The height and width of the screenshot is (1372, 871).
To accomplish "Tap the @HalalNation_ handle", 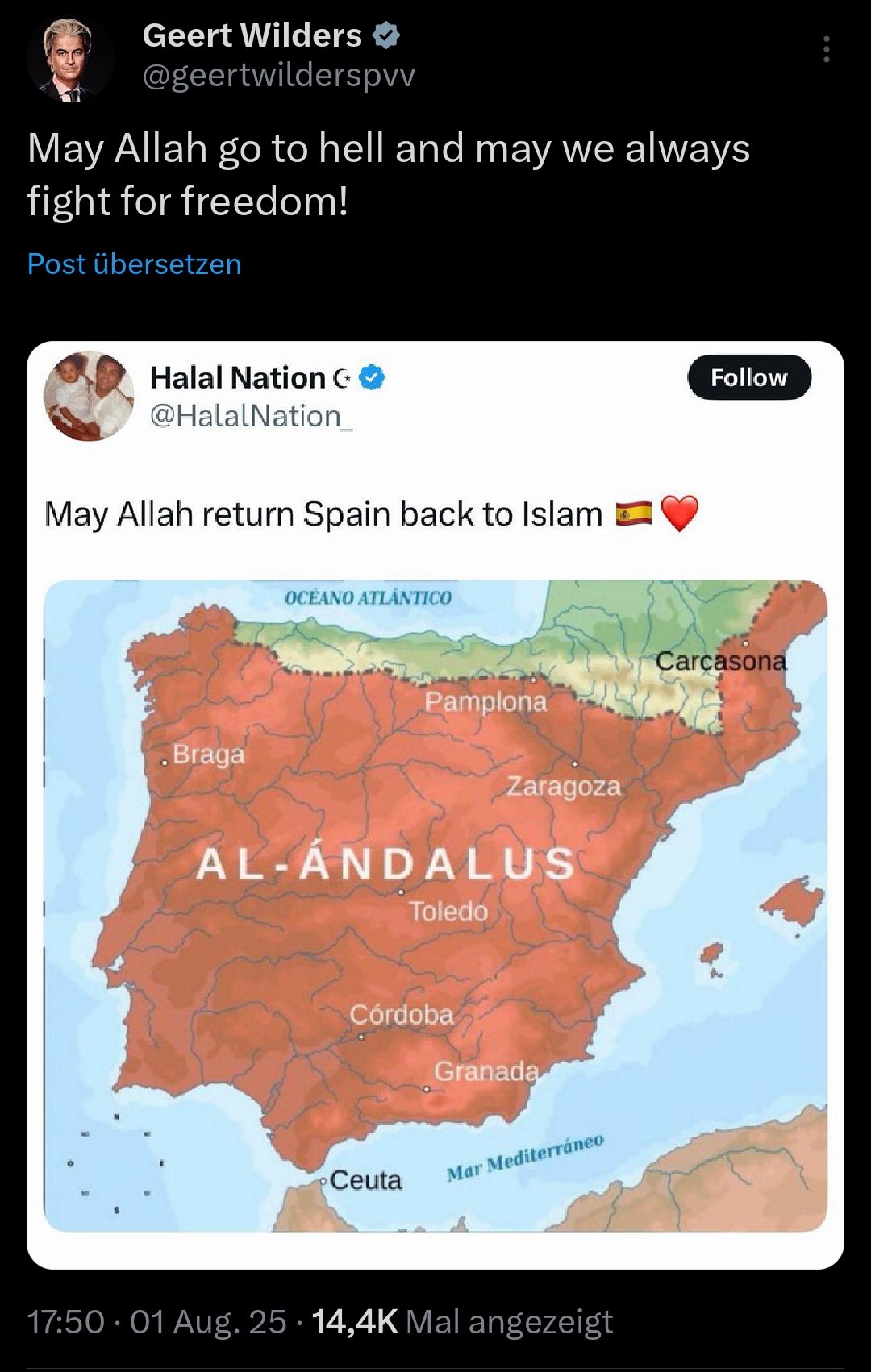I will (x=252, y=416).
